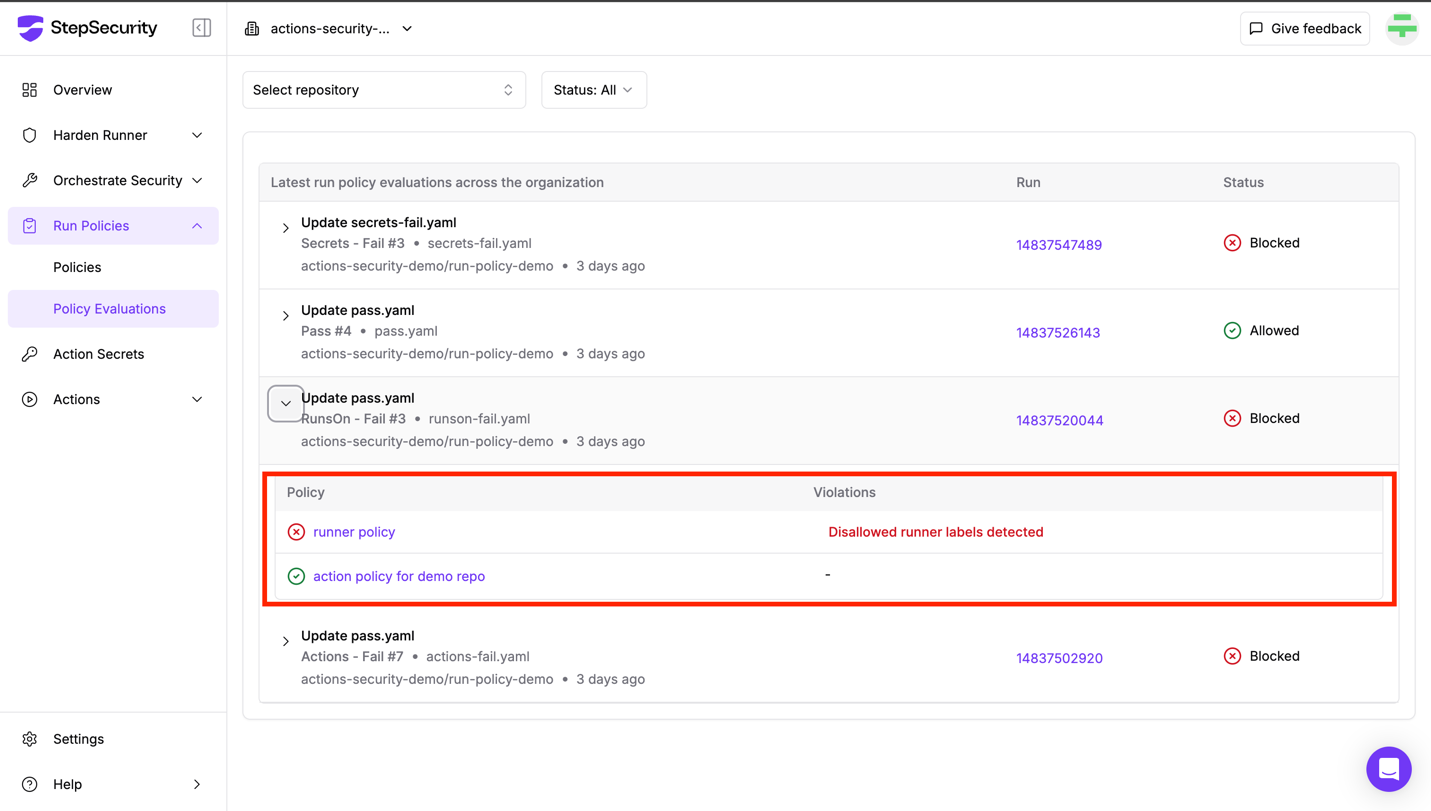
Task: Expand the Help submenu arrow
Action: [197, 784]
